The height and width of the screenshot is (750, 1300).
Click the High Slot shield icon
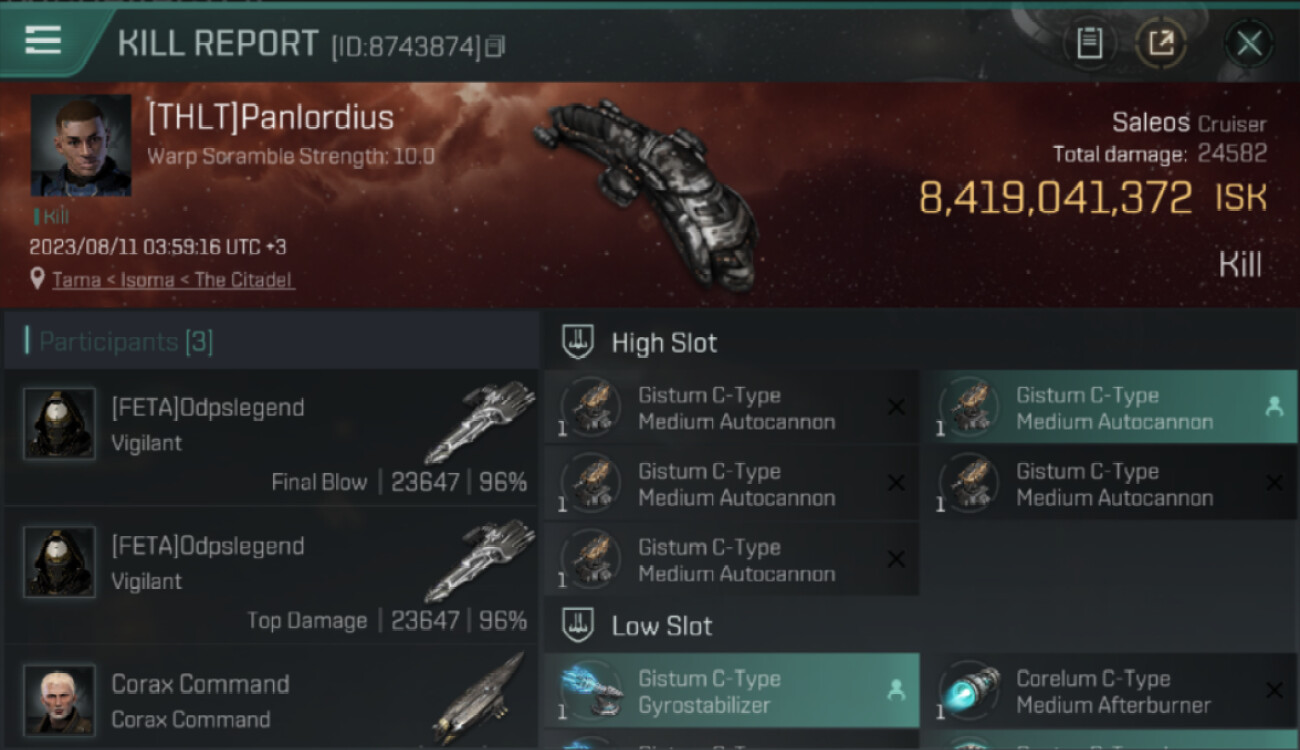(577, 342)
